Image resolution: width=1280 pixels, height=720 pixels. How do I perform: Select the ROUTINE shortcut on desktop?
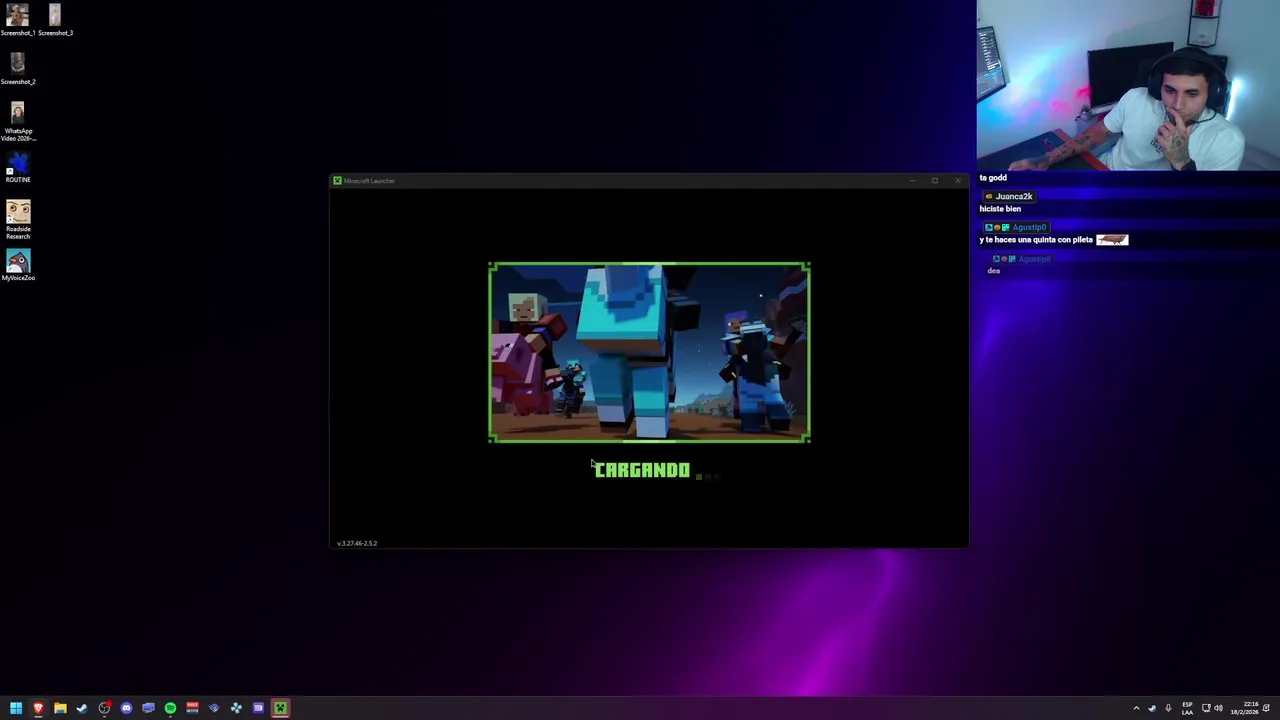click(17, 166)
